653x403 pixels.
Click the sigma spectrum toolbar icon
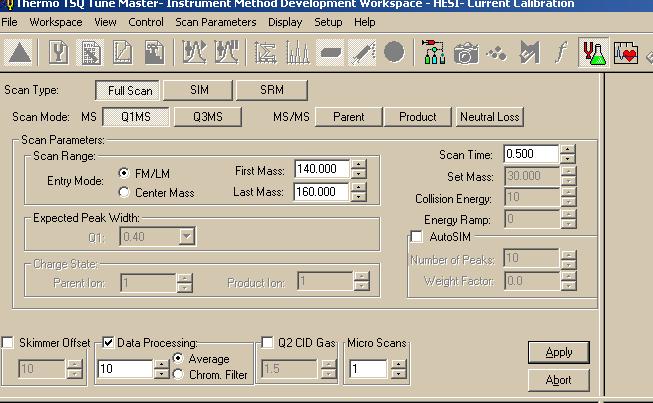266,53
